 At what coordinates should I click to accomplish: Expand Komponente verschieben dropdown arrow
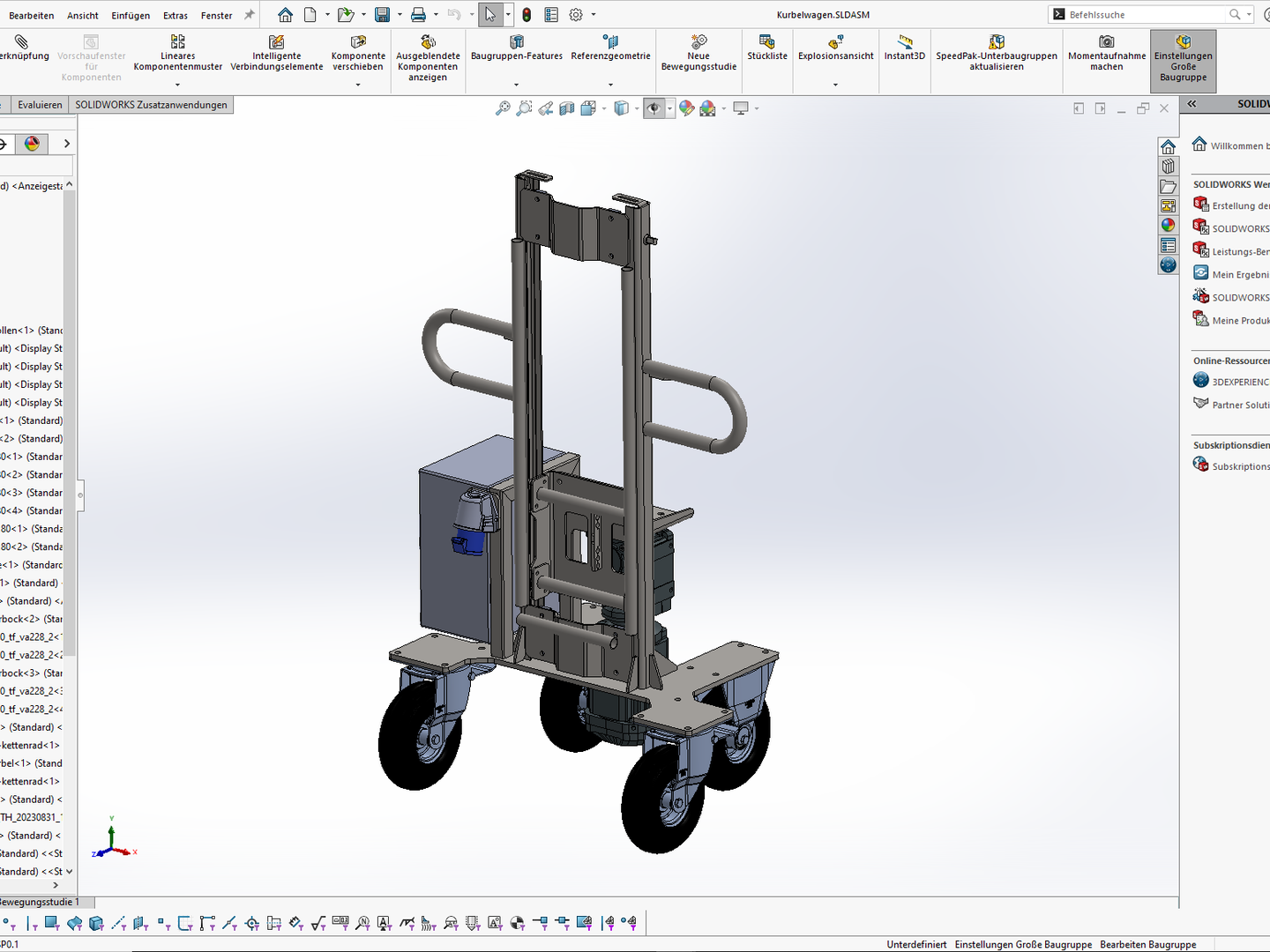(x=358, y=85)
